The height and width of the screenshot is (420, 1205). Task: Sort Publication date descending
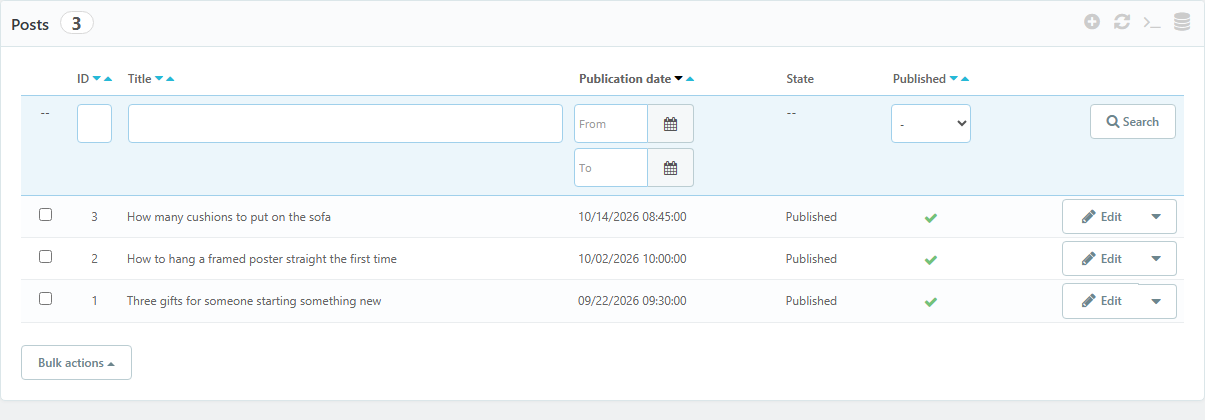click(679, 79)
